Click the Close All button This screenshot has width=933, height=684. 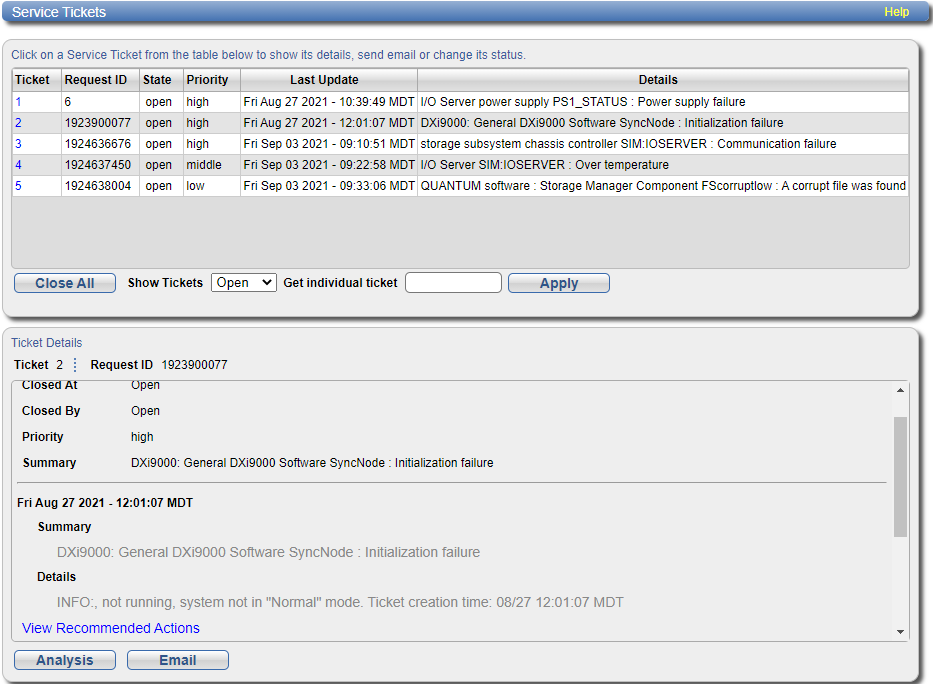pyautogui.click(x=65, y=283)
